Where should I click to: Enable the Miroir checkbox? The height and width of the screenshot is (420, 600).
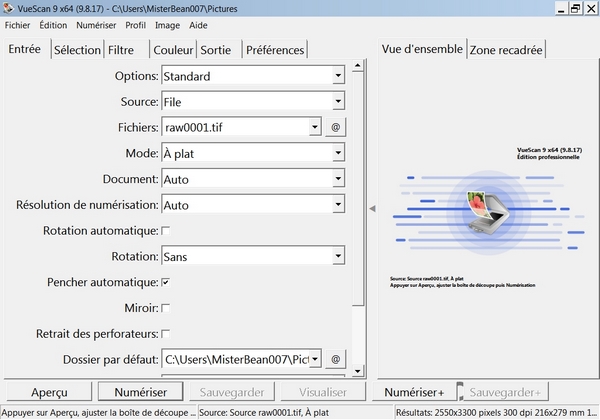coord(166,308)
